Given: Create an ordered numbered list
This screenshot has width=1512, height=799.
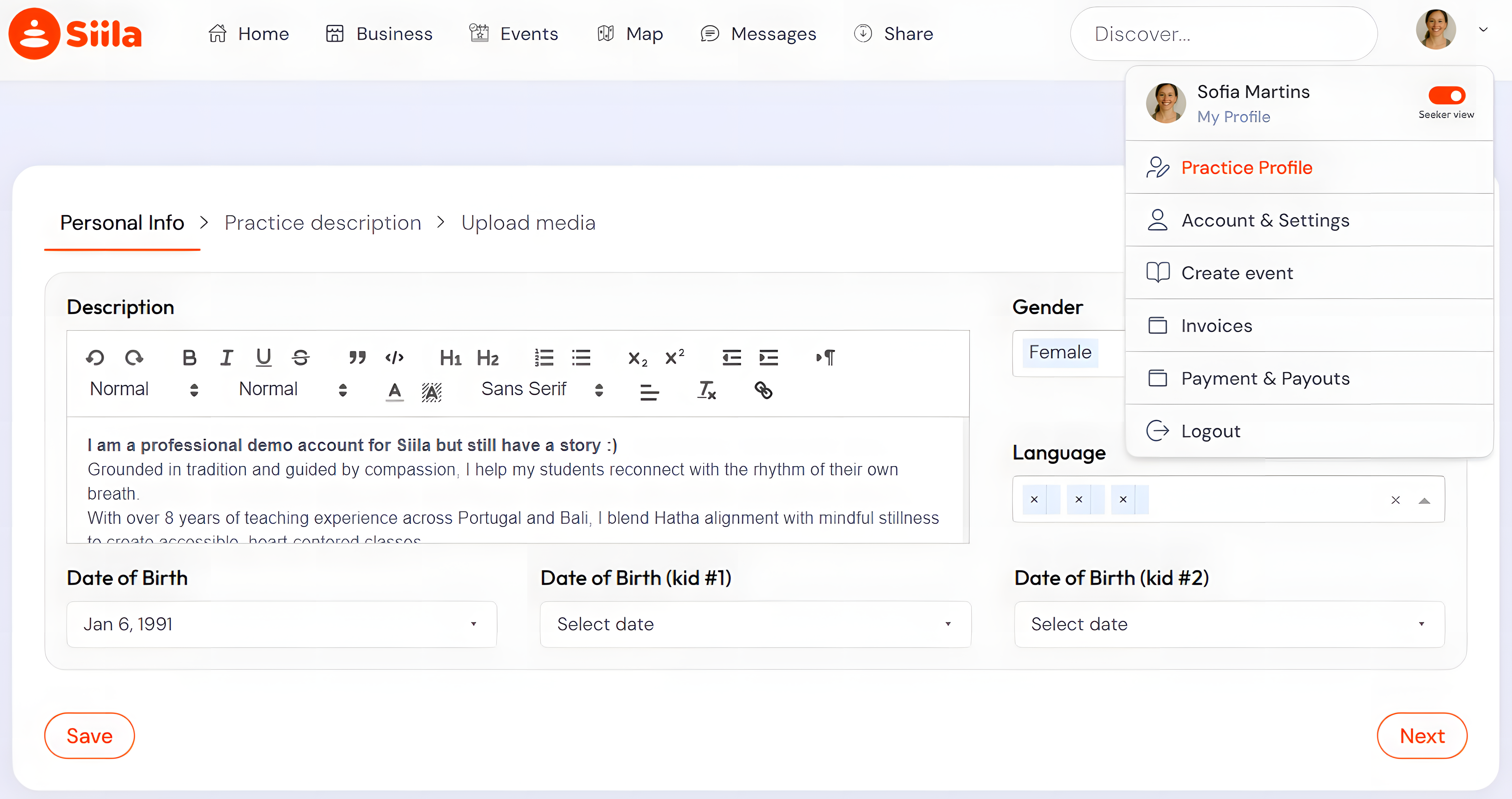Looking at the screenshot, I should tap(544, 357).
